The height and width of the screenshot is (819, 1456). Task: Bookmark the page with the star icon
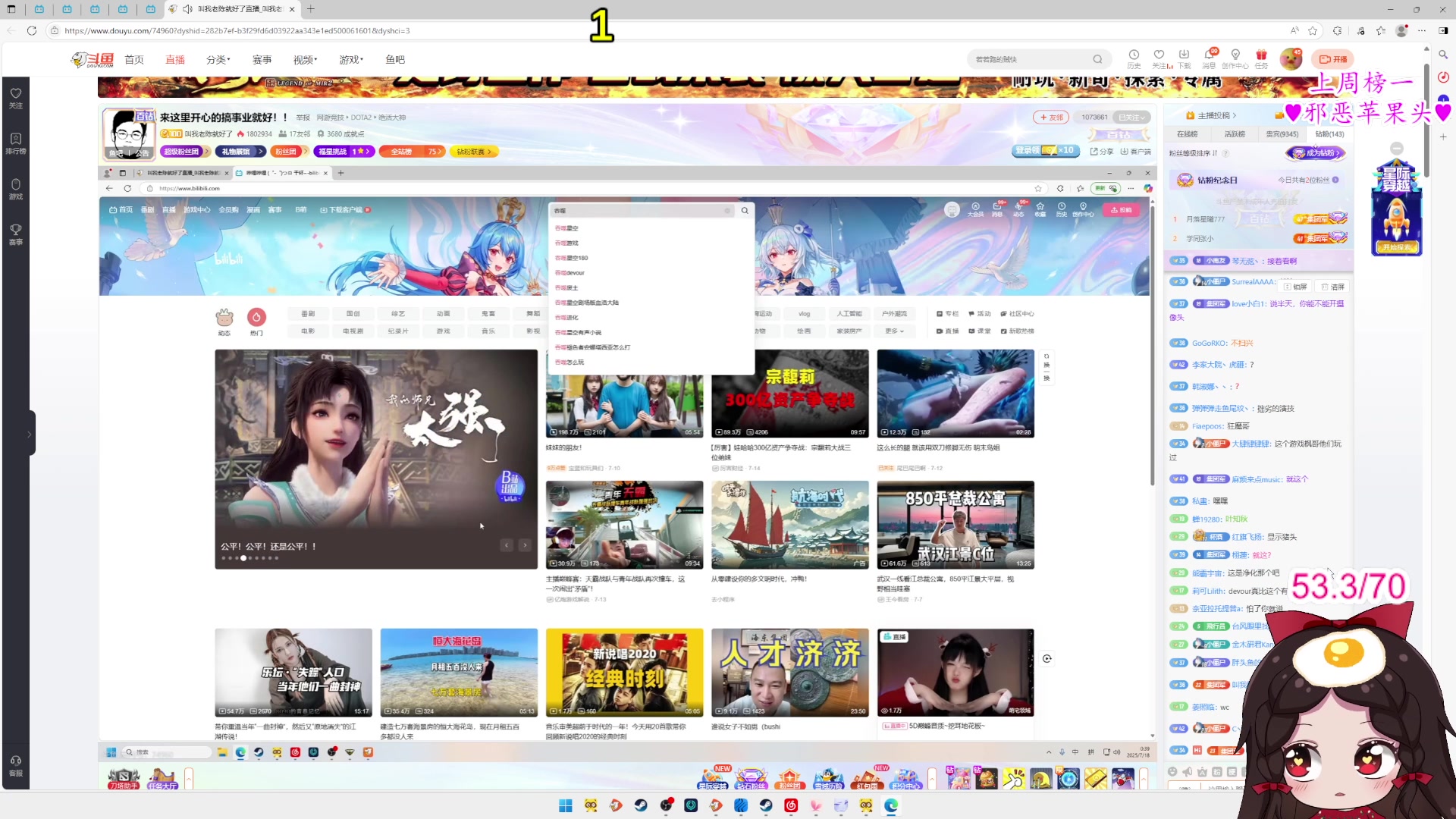[1313, 30]
